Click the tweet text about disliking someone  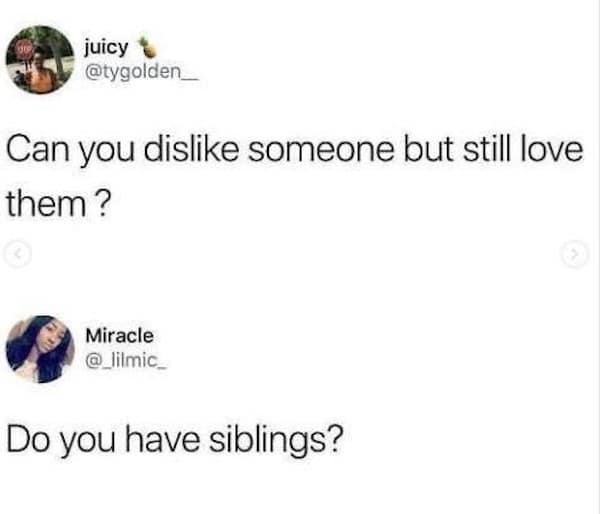(295, 176)
